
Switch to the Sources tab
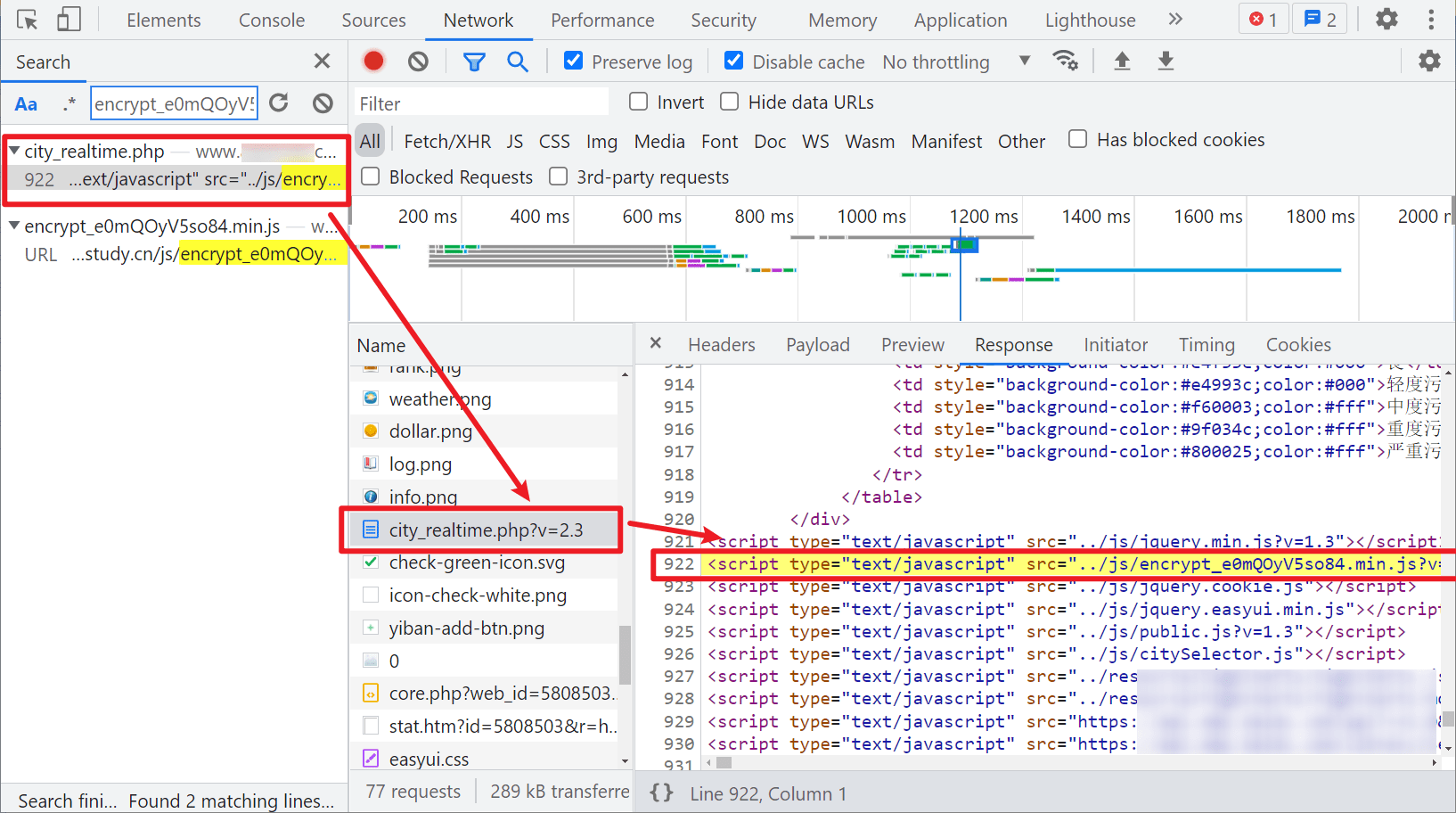[373, 20]
